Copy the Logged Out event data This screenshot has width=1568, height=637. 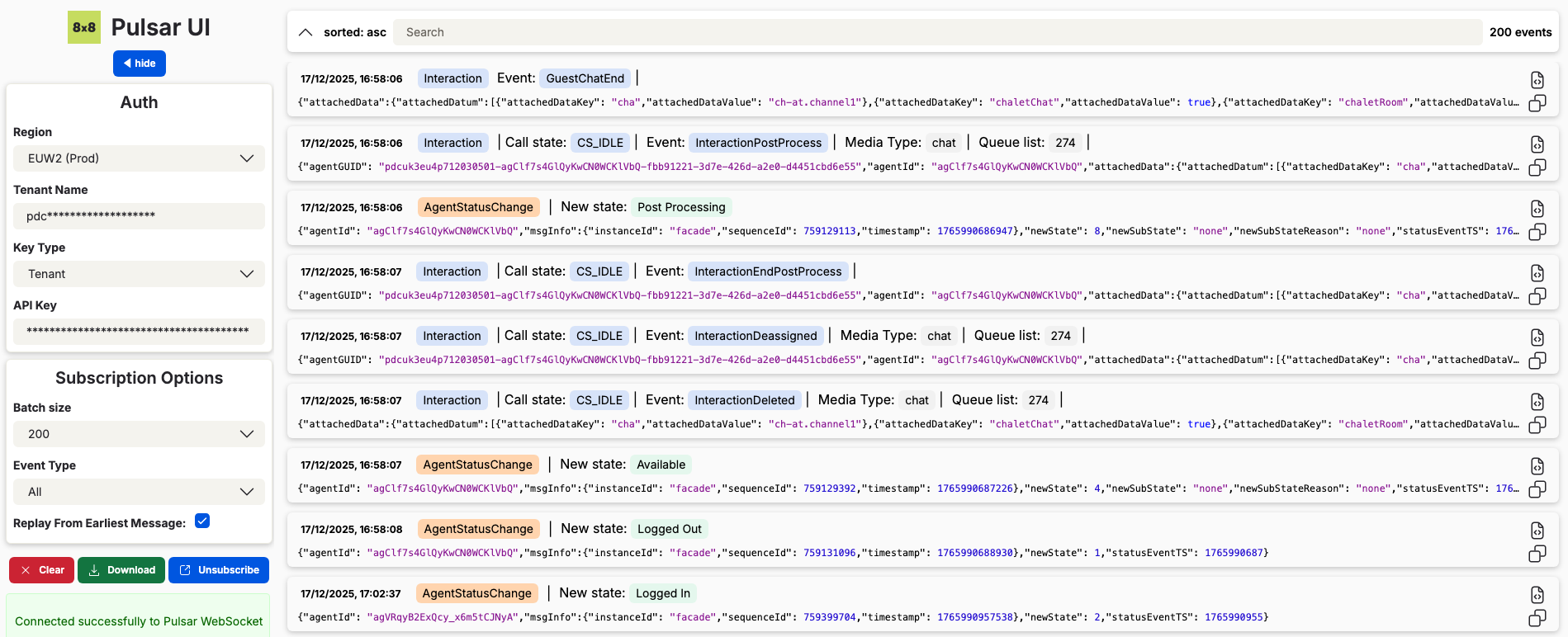1537,554
